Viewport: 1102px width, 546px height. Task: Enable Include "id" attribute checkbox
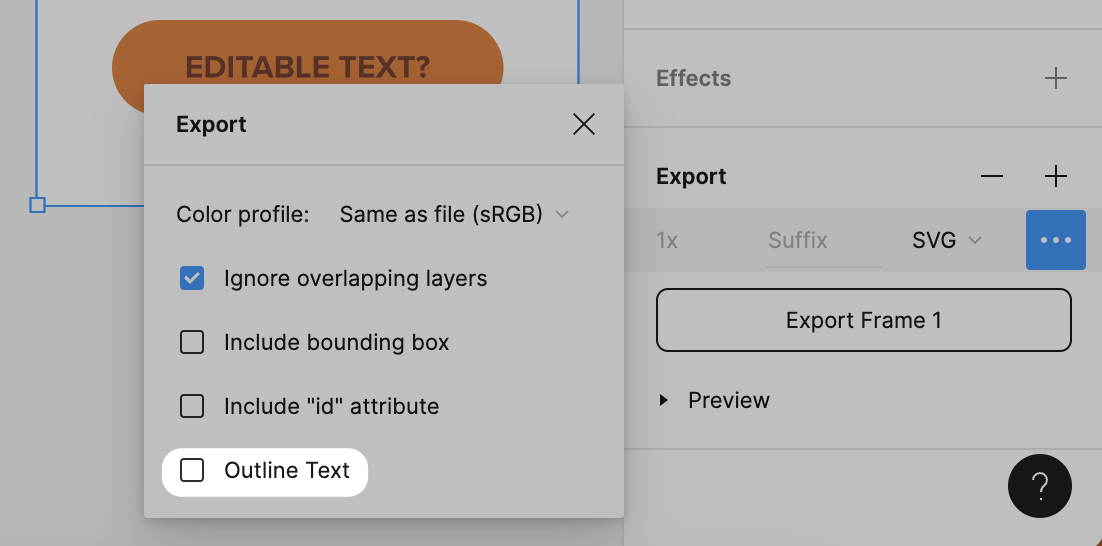click(192, 406)
